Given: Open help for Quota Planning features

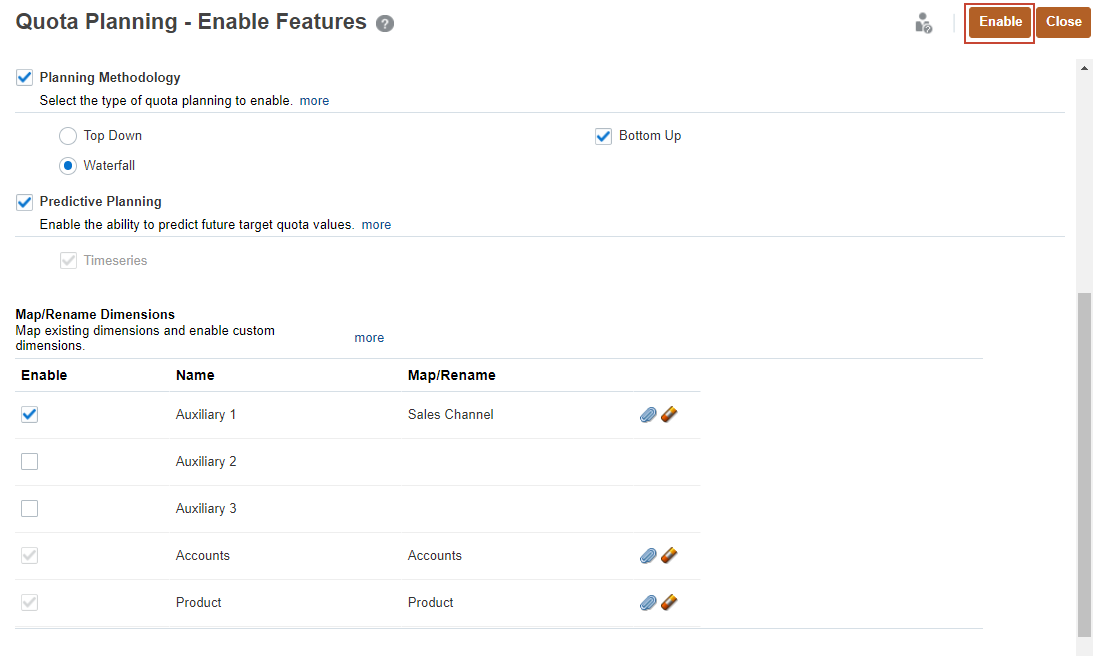Looking at the screenshot, I should click(x=385, y=22).
